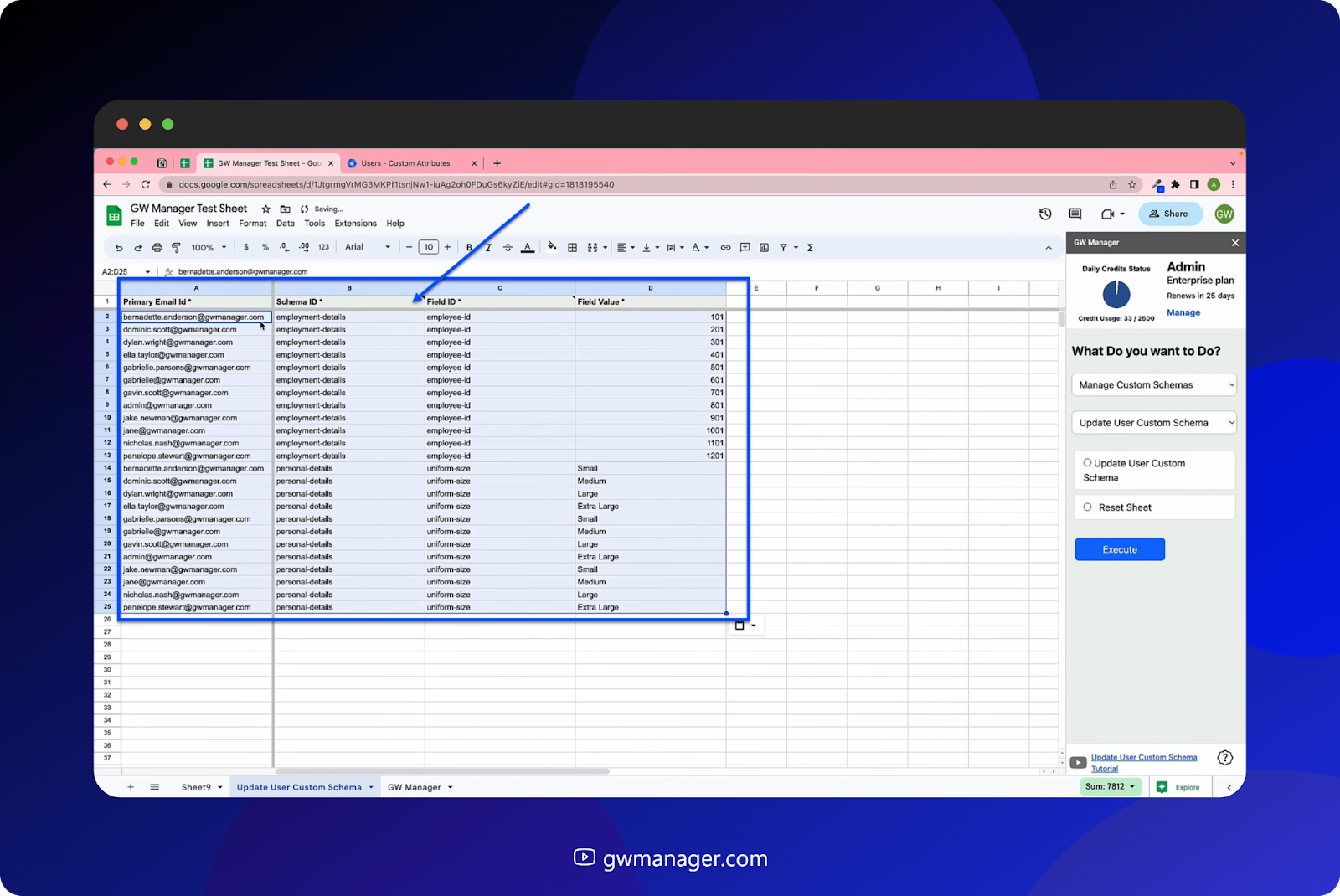Bookmark page with browser star icon
The height and width of the screenshot is (896, 1340).
1132,185
